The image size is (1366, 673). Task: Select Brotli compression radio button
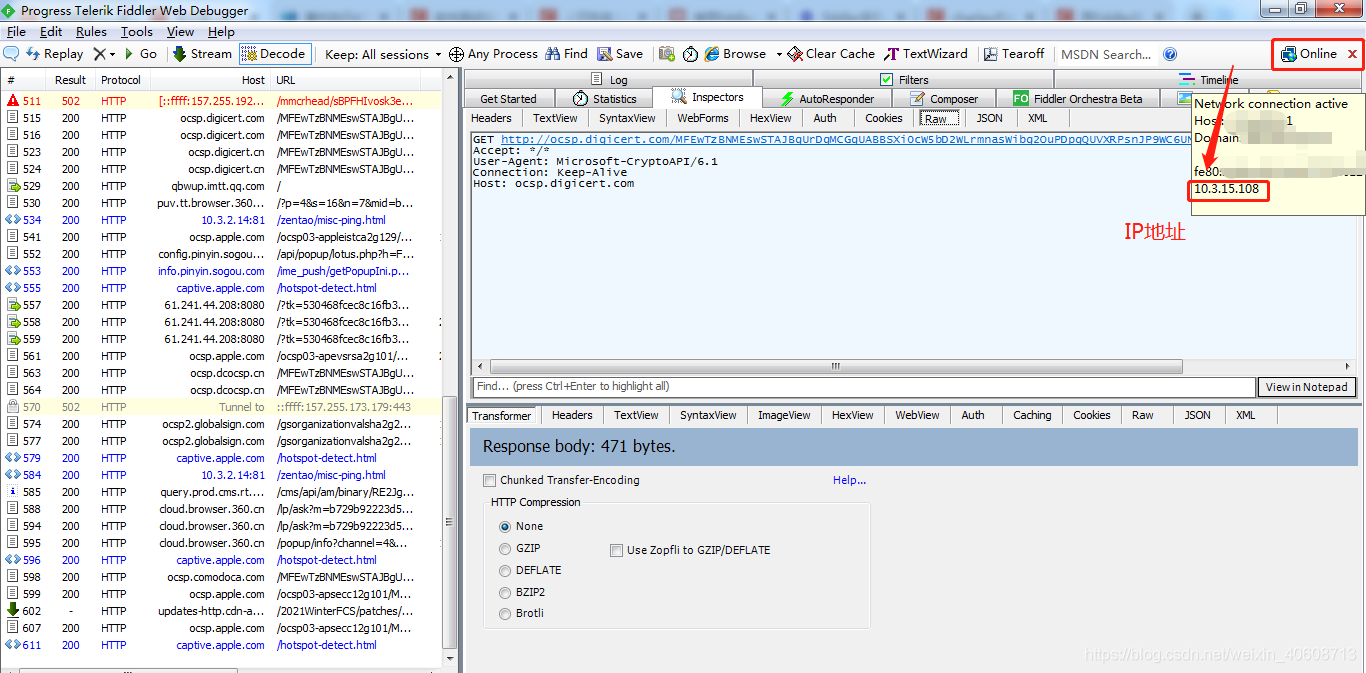pos(505,613)
